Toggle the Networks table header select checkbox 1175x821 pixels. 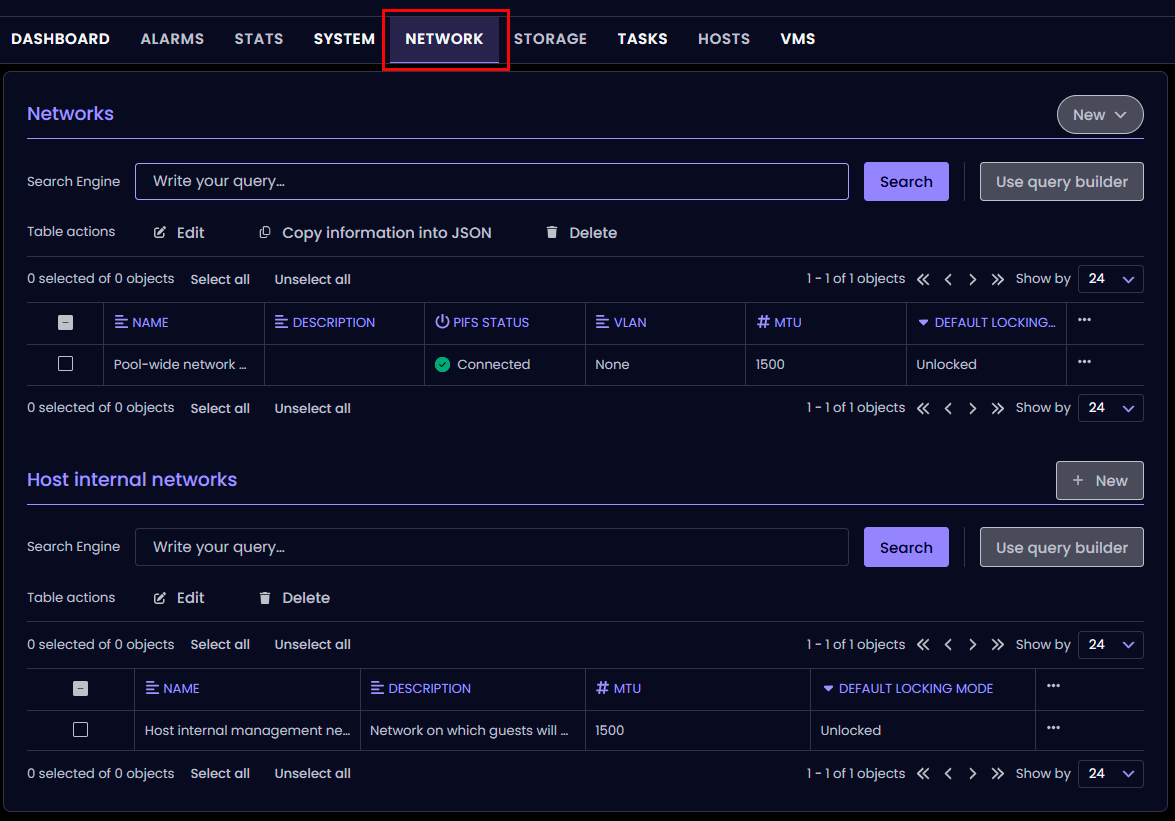pyautogui.click(x=66, y=322)
